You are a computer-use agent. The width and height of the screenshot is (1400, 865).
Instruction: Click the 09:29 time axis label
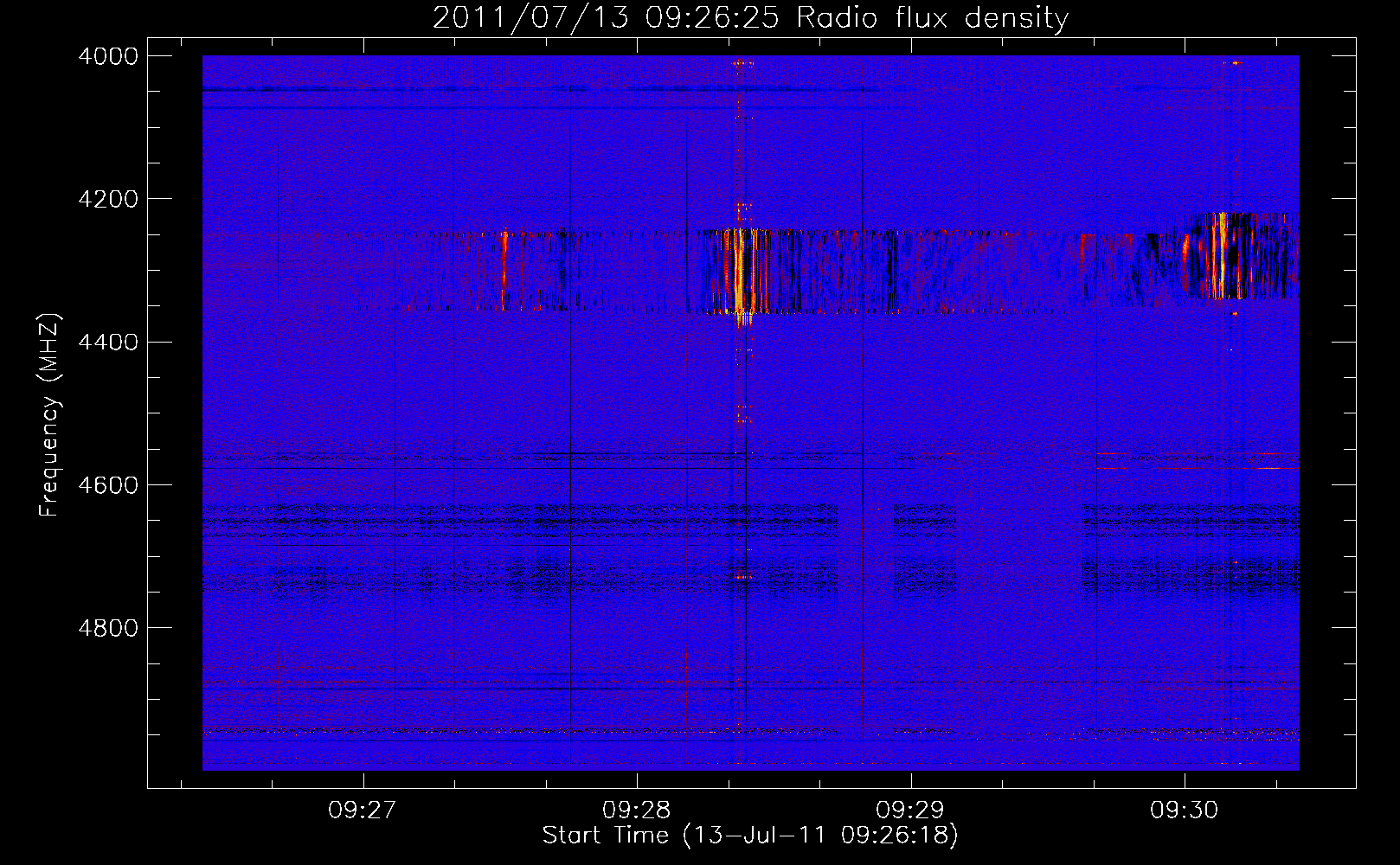pos(910,811)
